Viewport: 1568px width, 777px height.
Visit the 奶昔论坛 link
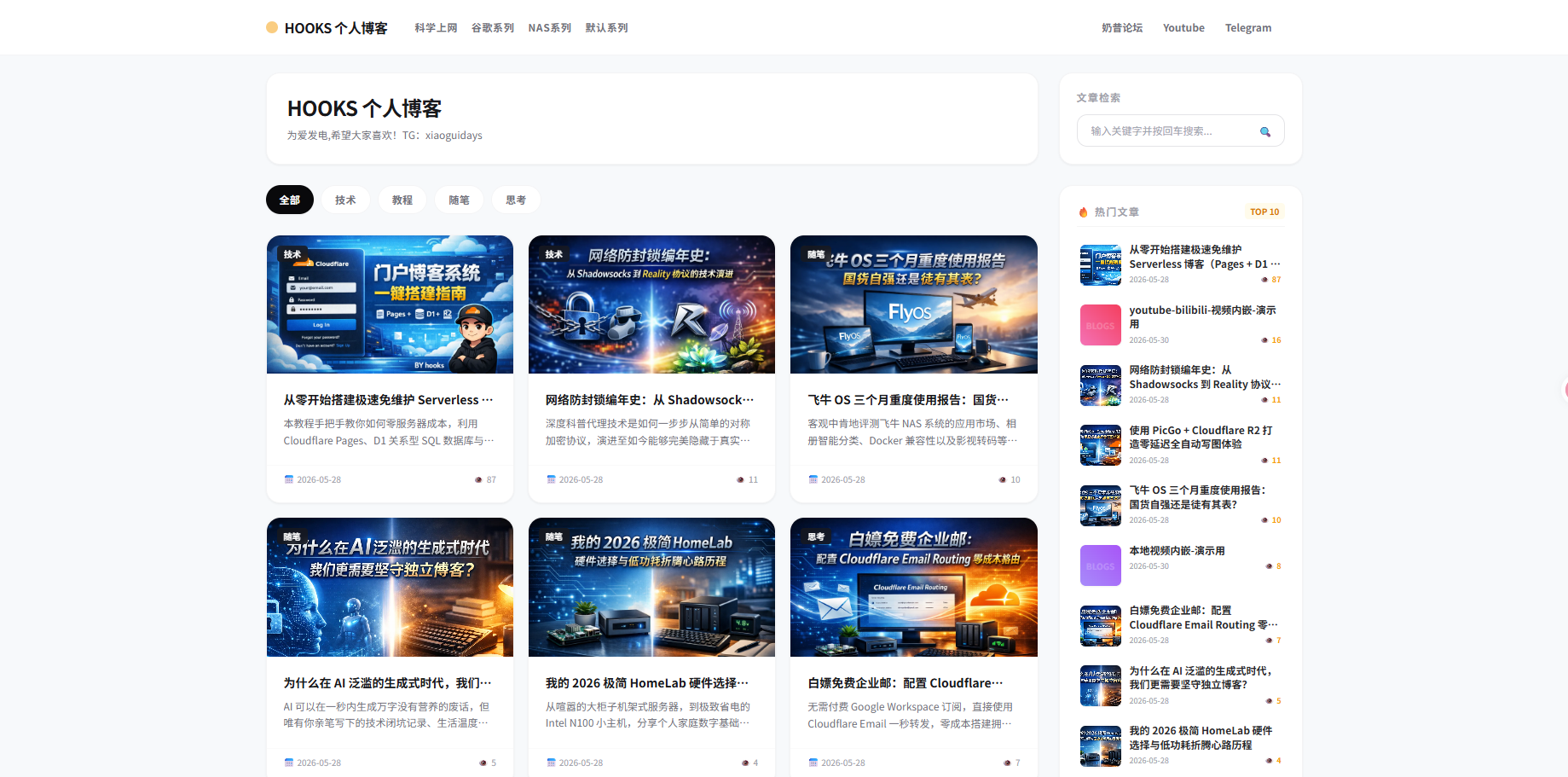point(1122,28)
